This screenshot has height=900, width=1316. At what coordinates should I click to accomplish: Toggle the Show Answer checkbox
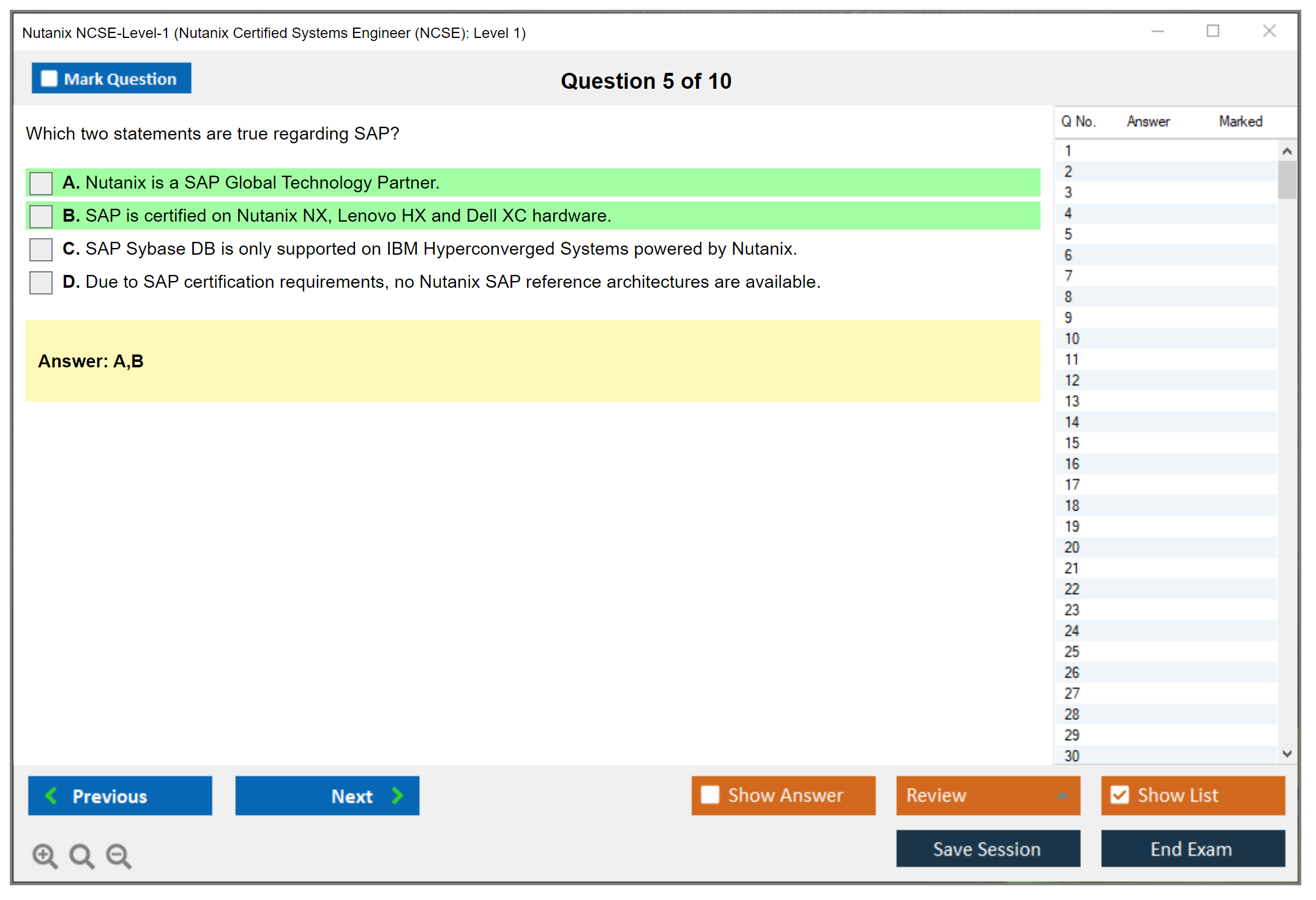[710, 795]
